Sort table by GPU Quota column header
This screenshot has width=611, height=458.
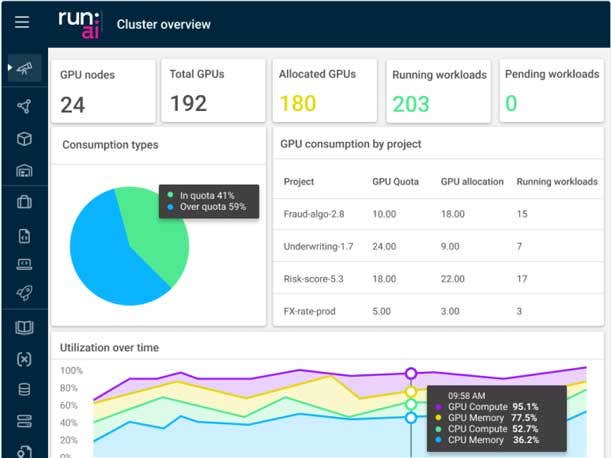(394, 182)
